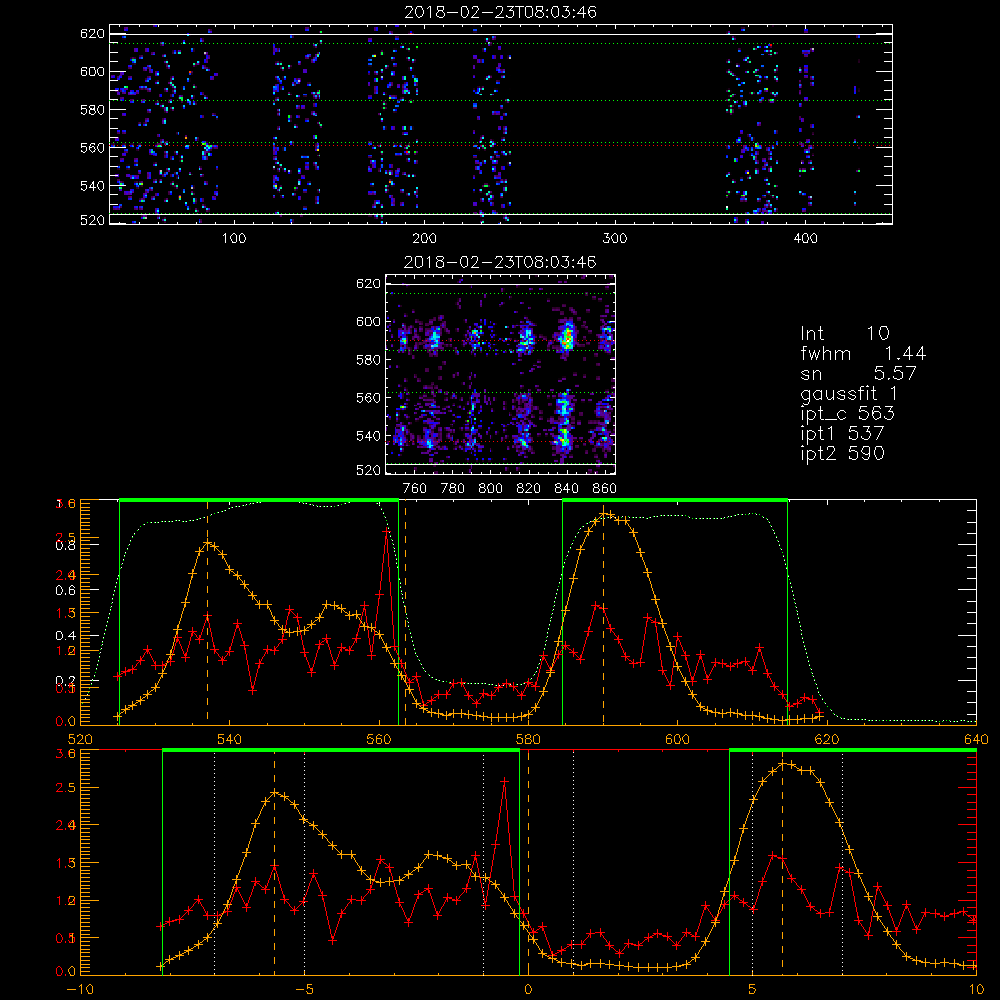The image size is (1000, 1000).
Task: Select the 'ipt2 590' readout line
Action: (x=842, y=453)
